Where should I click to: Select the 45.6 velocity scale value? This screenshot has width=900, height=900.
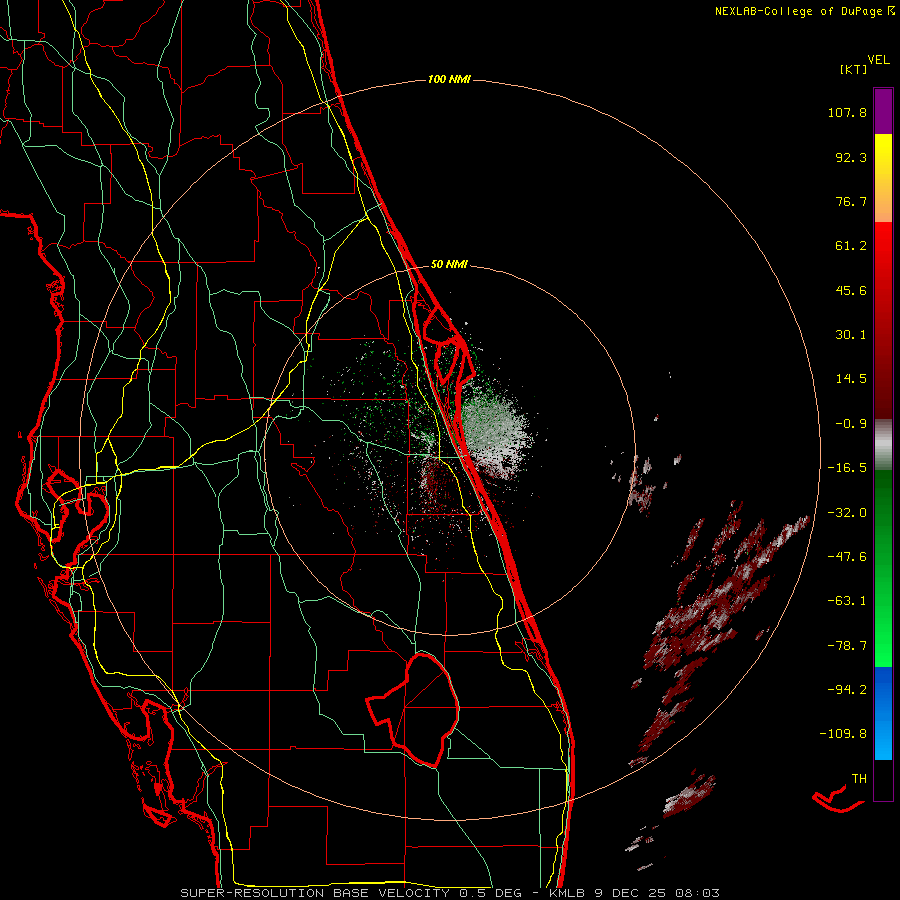(x=851, y=290)
